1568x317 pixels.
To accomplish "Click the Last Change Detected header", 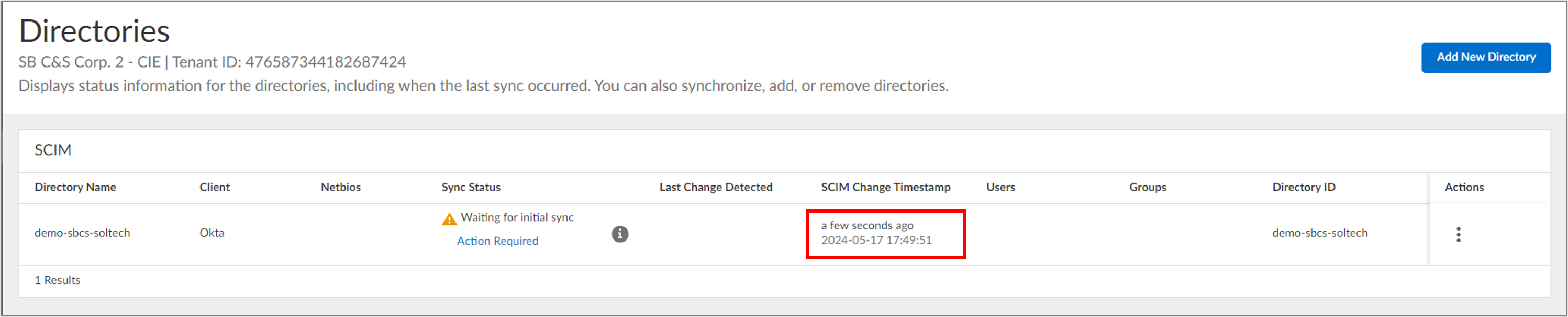I will pyautogui.click(x=716, y=187).
